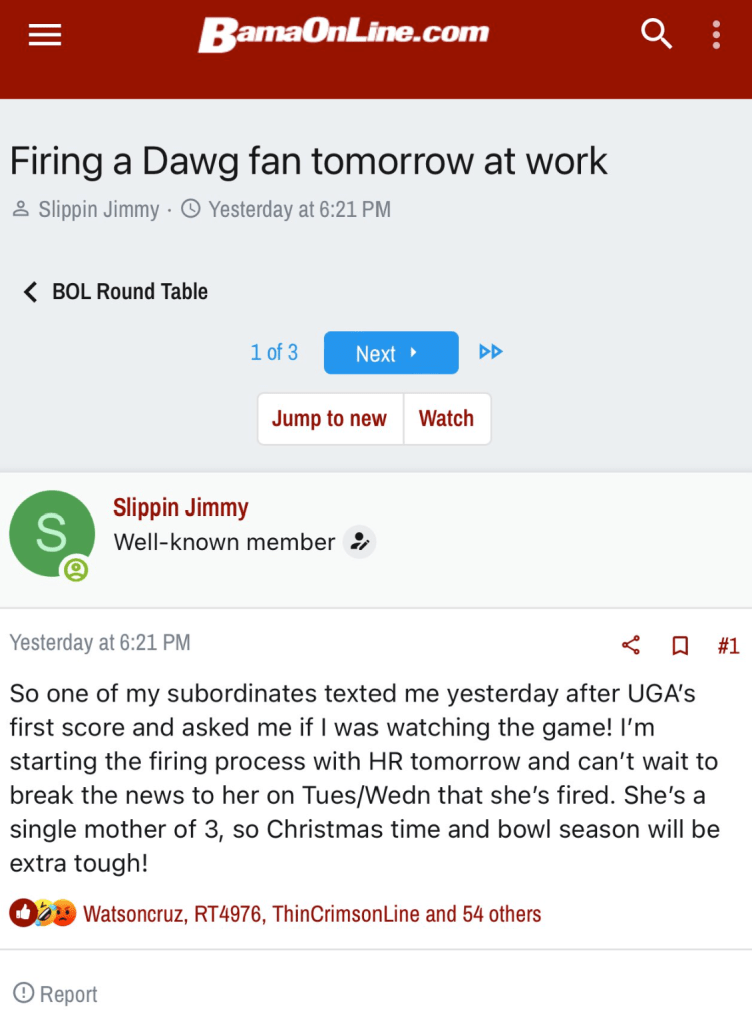
Task: Report this post
Action: pos(56,994)
